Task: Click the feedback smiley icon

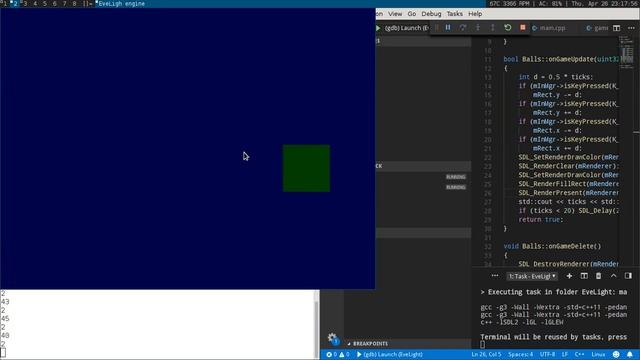Action: pyautogui.click(x=616, y=354)
